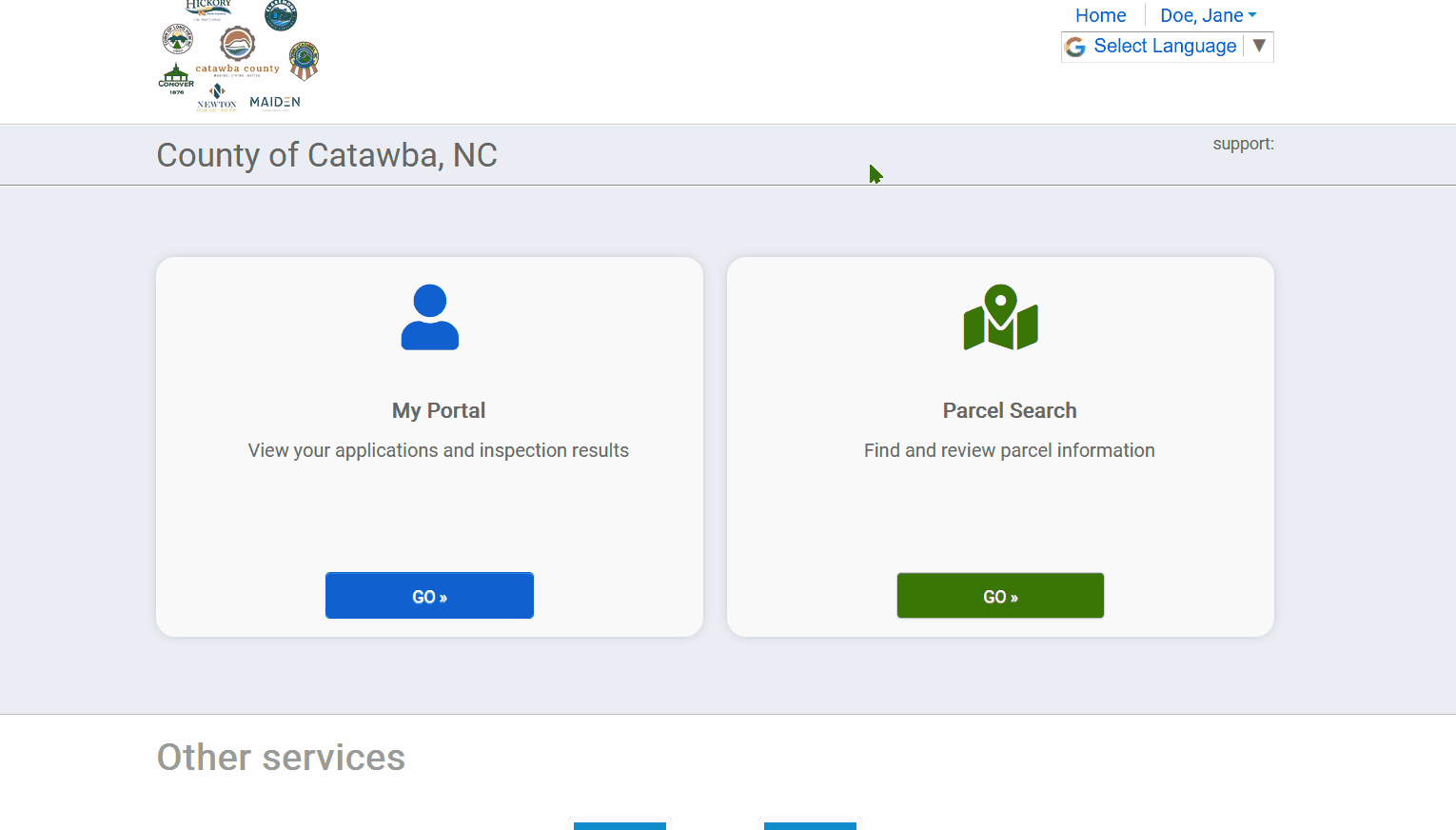The image size is (1456, 830).
Task: Click the Maiden town logo
Action: tap(275, 102)
